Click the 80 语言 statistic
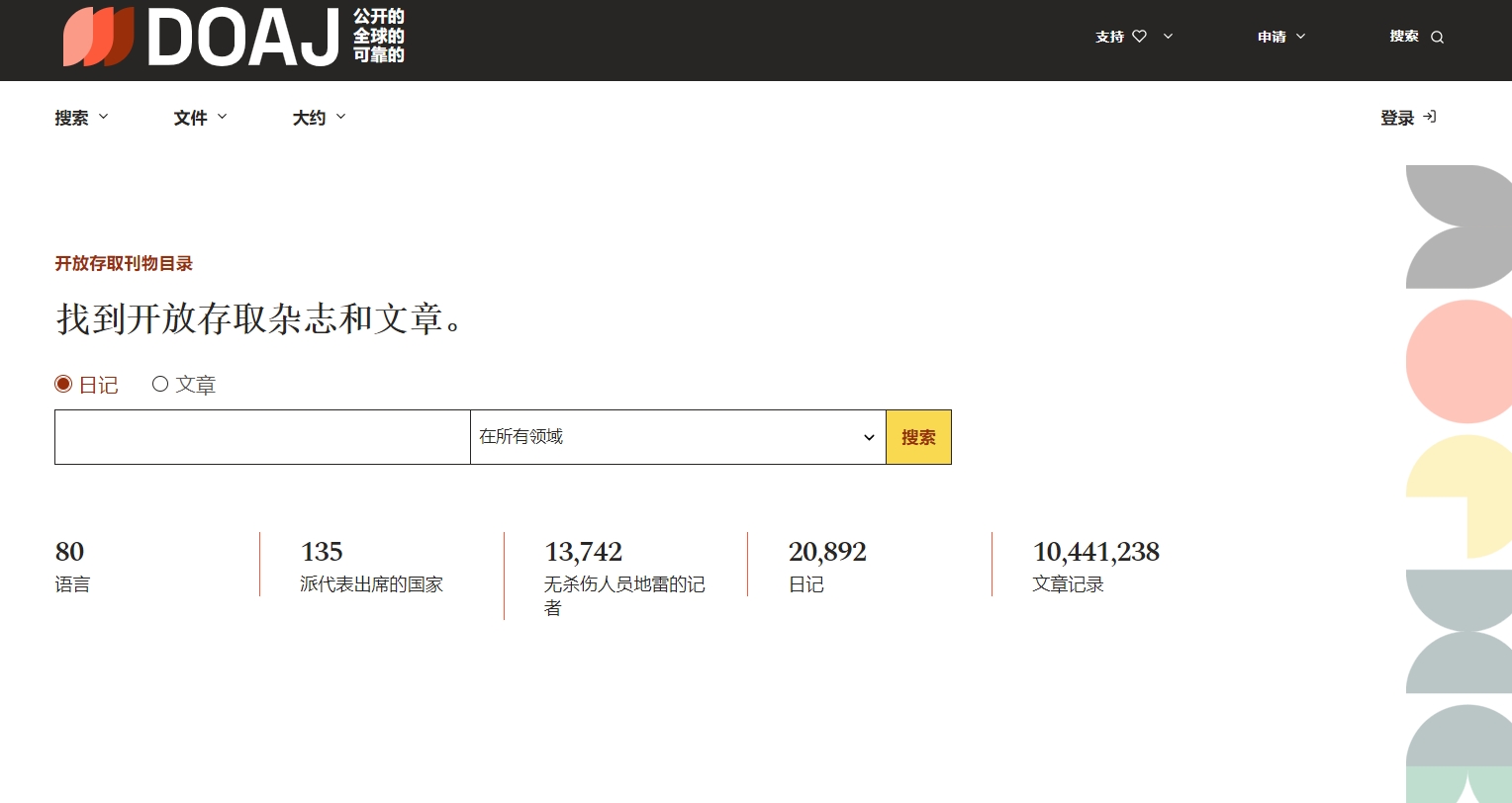 72,567
